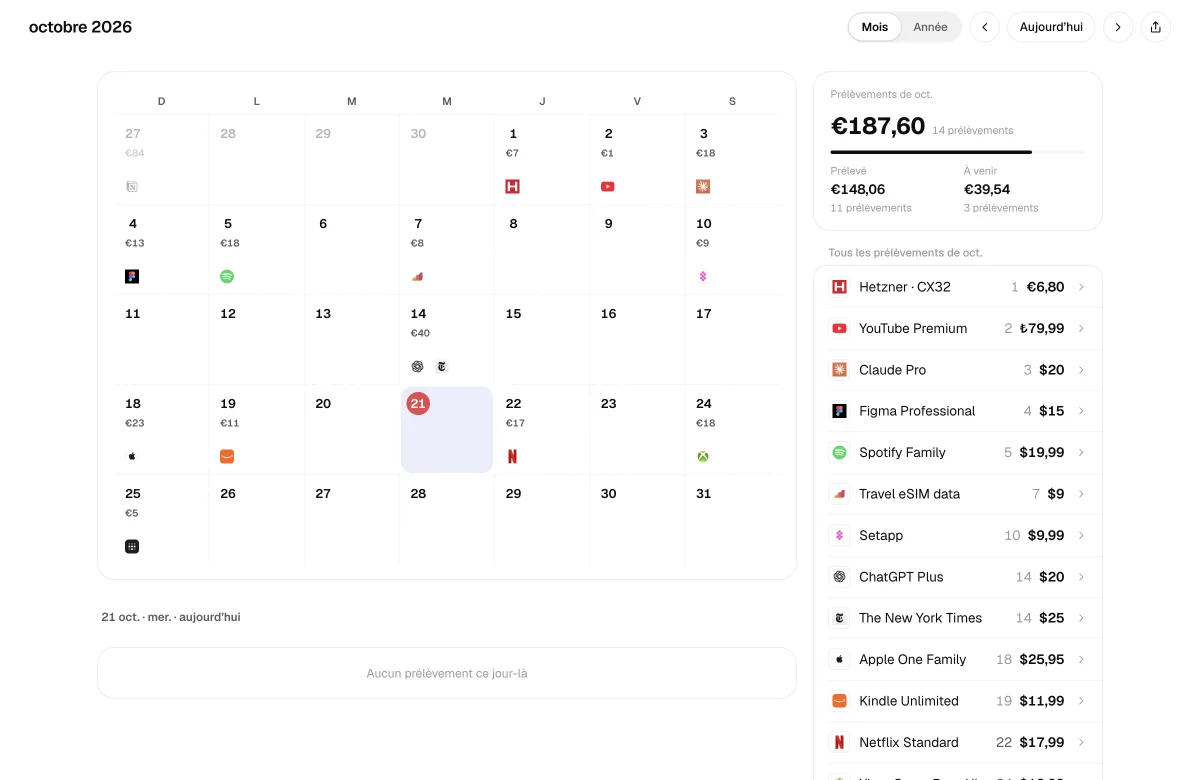Click the YouTube Premium logo in the list

point(840,328)
